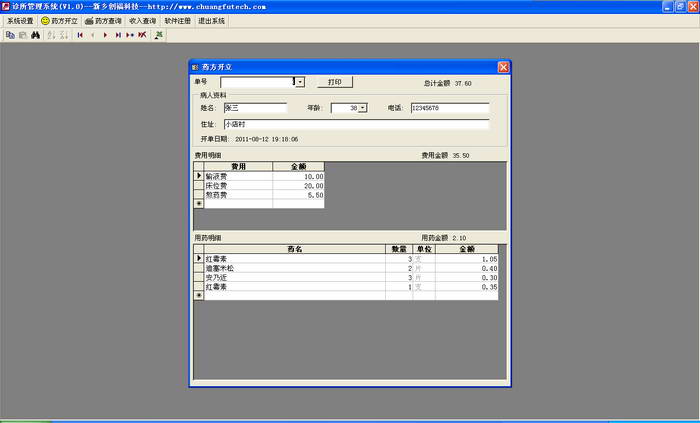Jump to the last record icon
The width and height of the screenshot is (700, 423).
(x=118, y=34)
